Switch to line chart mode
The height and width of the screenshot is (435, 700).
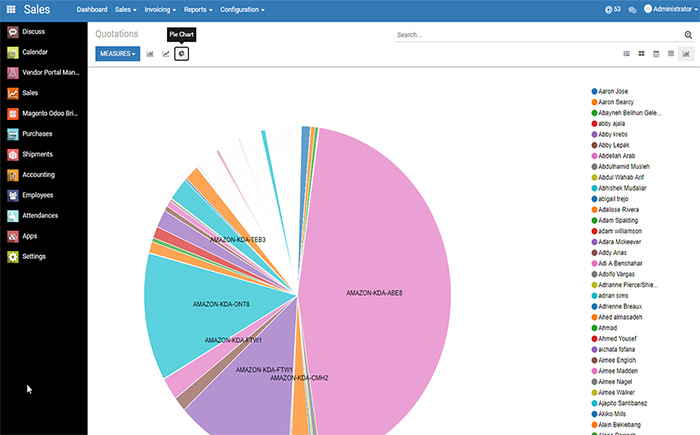[166, 54]
